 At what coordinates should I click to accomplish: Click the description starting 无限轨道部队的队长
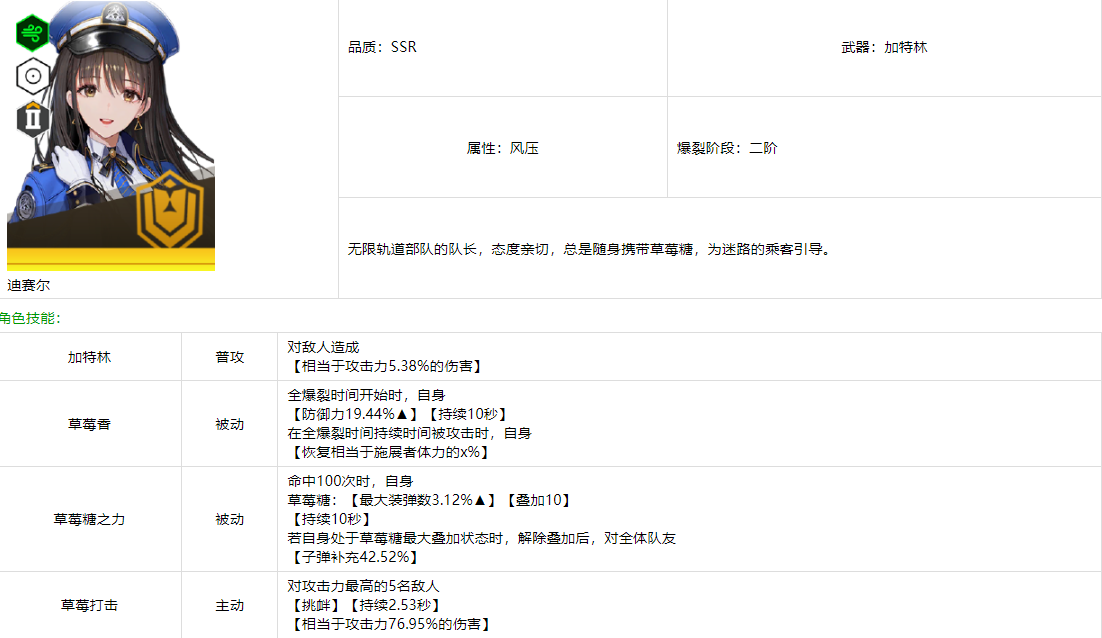[x=589, y=249]
